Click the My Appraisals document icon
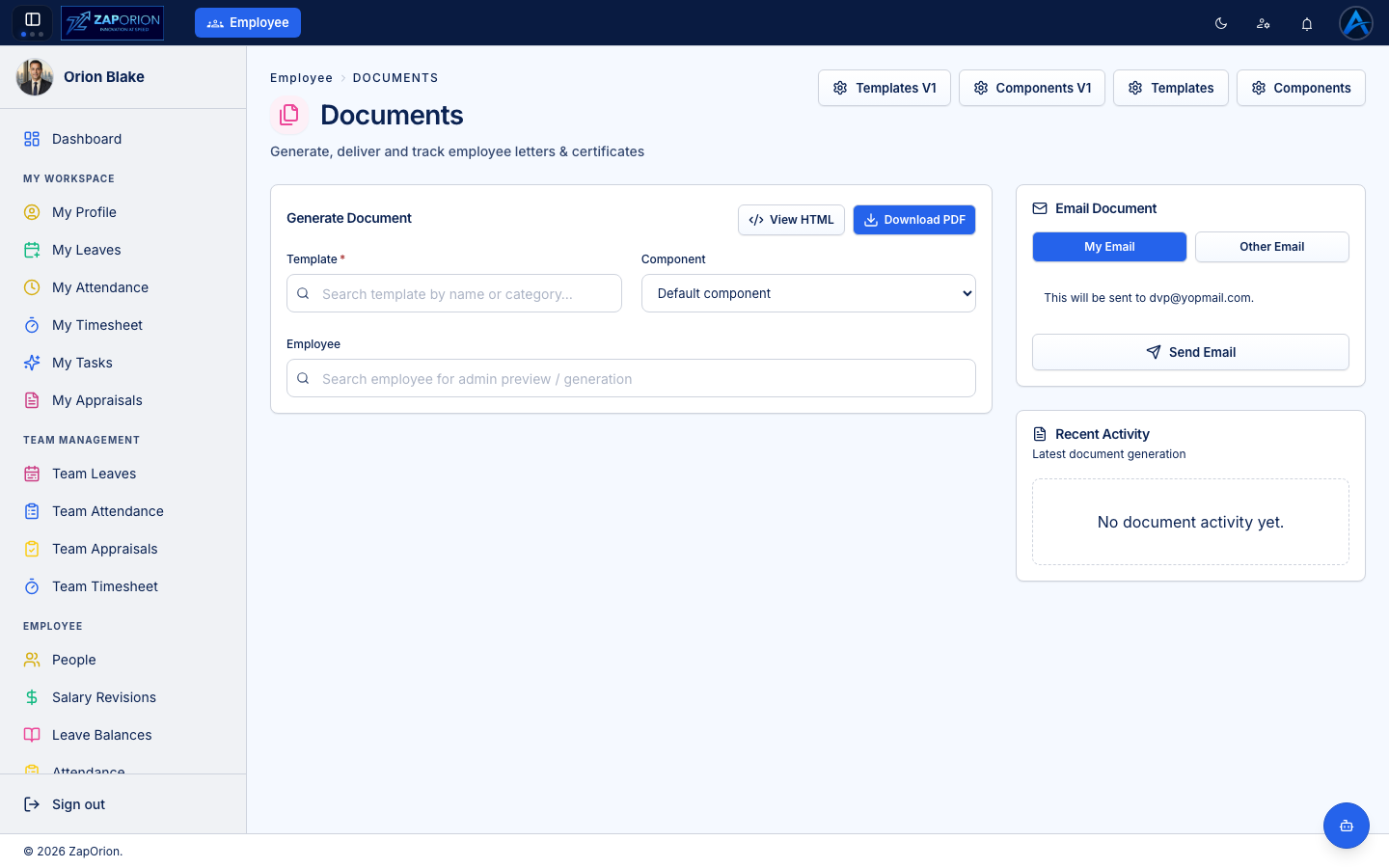This screenshot has width=1389, height=868. pos(32,400)
